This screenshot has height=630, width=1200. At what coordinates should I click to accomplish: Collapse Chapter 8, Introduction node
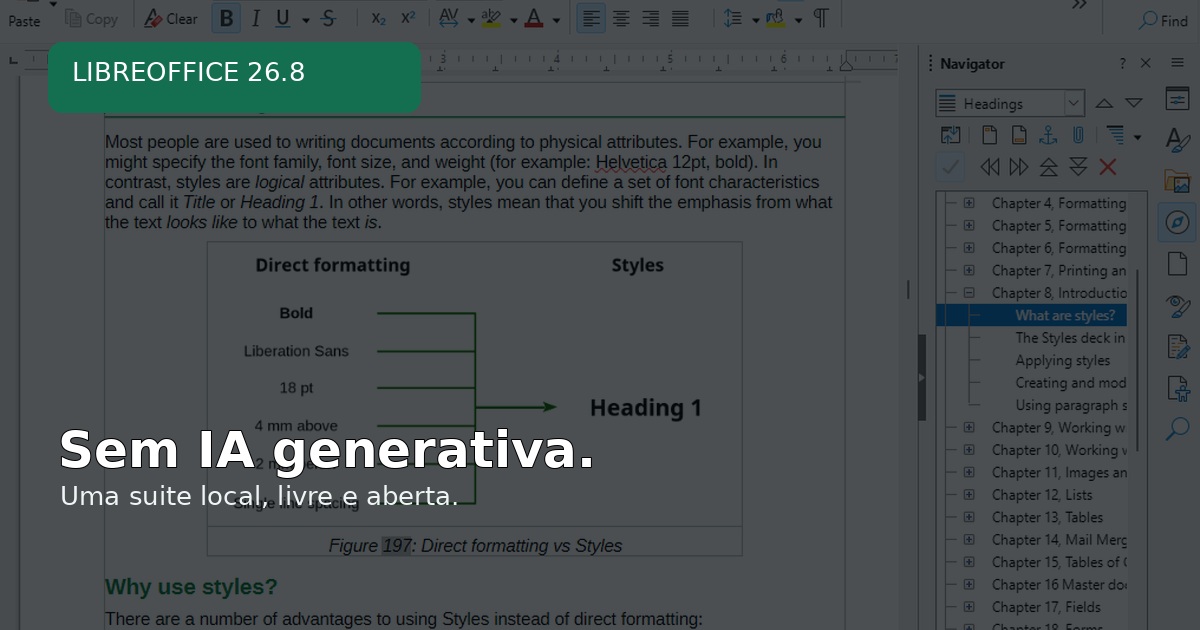969,293
